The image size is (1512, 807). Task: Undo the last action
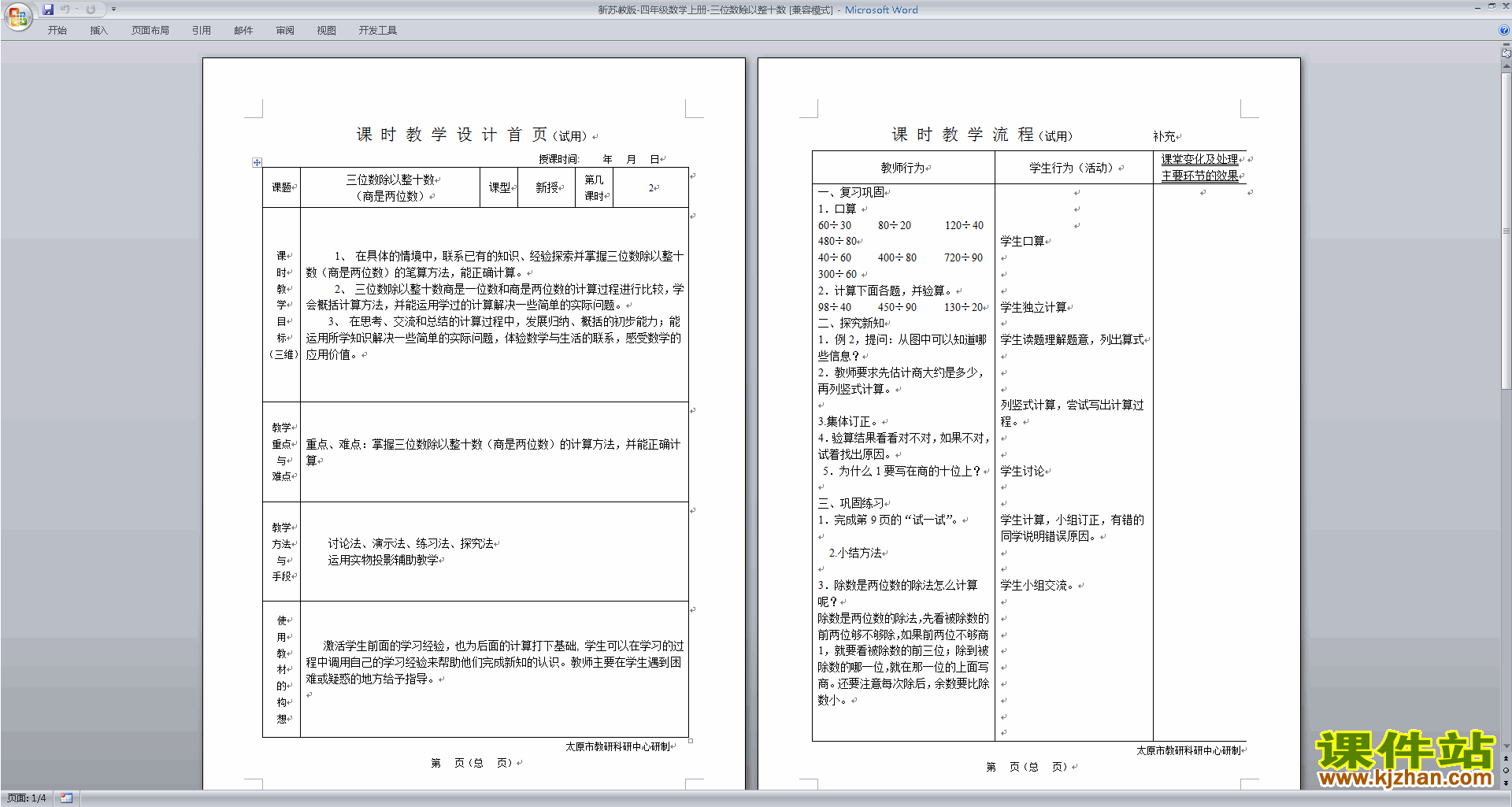[x=65, y=9]
